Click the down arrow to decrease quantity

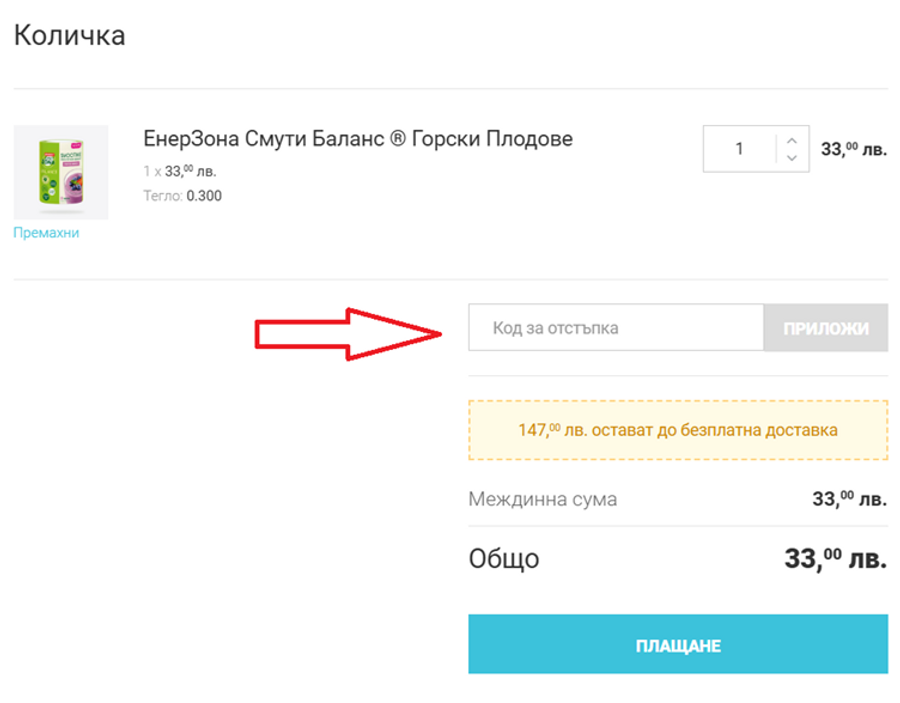click(791, 156)
